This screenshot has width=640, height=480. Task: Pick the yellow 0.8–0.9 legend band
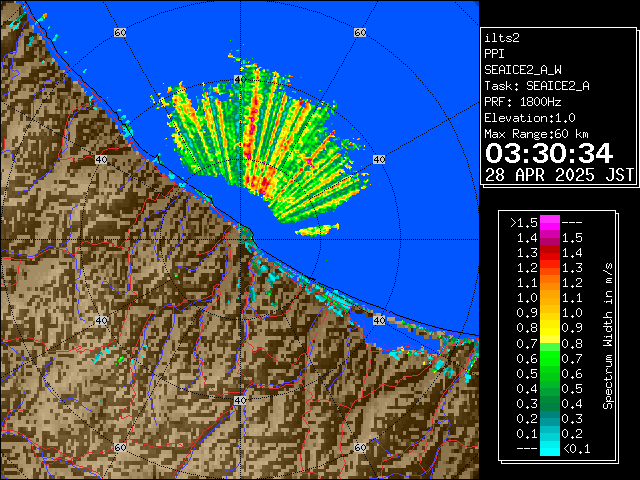point(550,328)
